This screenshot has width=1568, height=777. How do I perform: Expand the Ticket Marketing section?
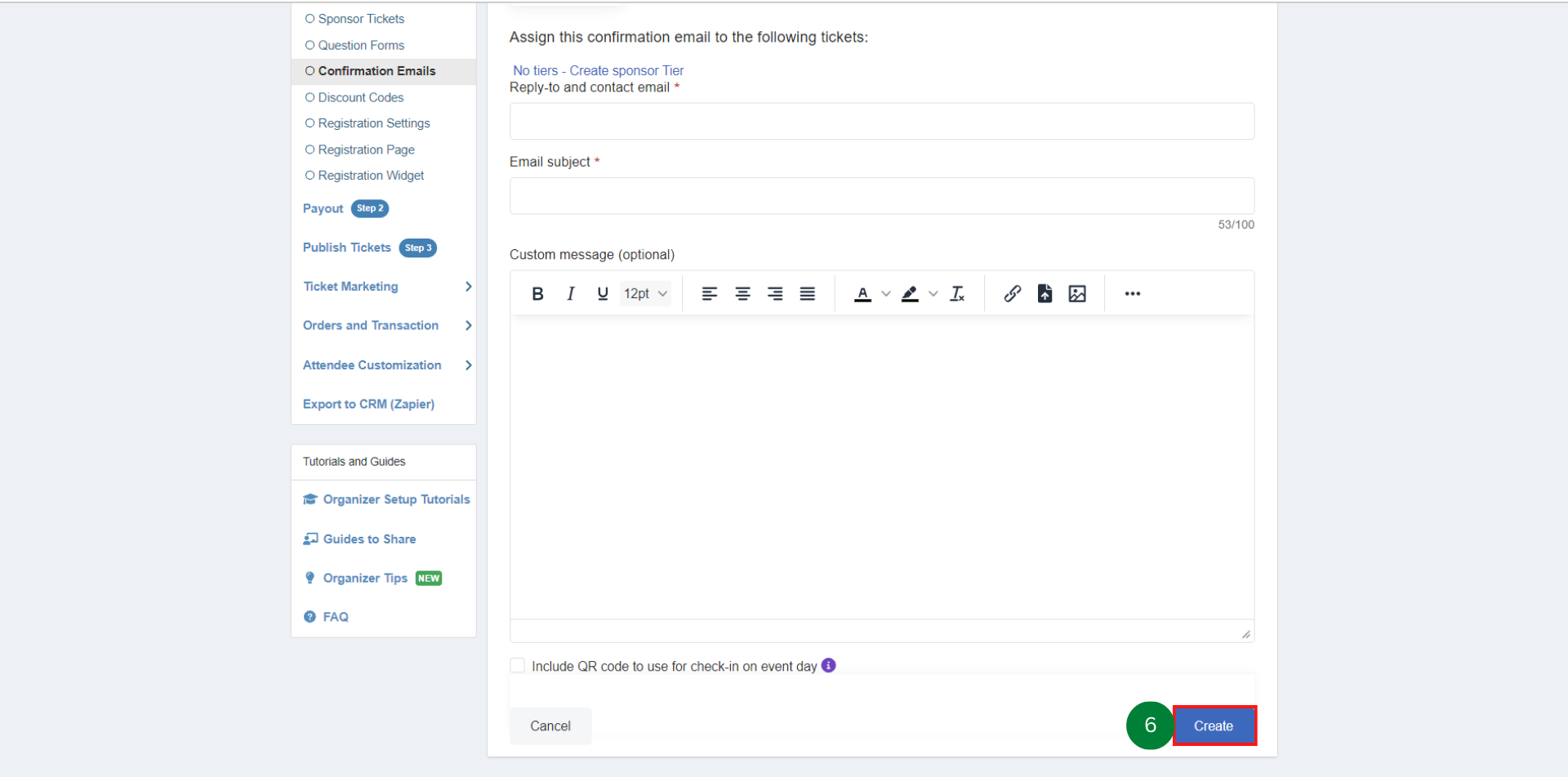tap(350, 287)
